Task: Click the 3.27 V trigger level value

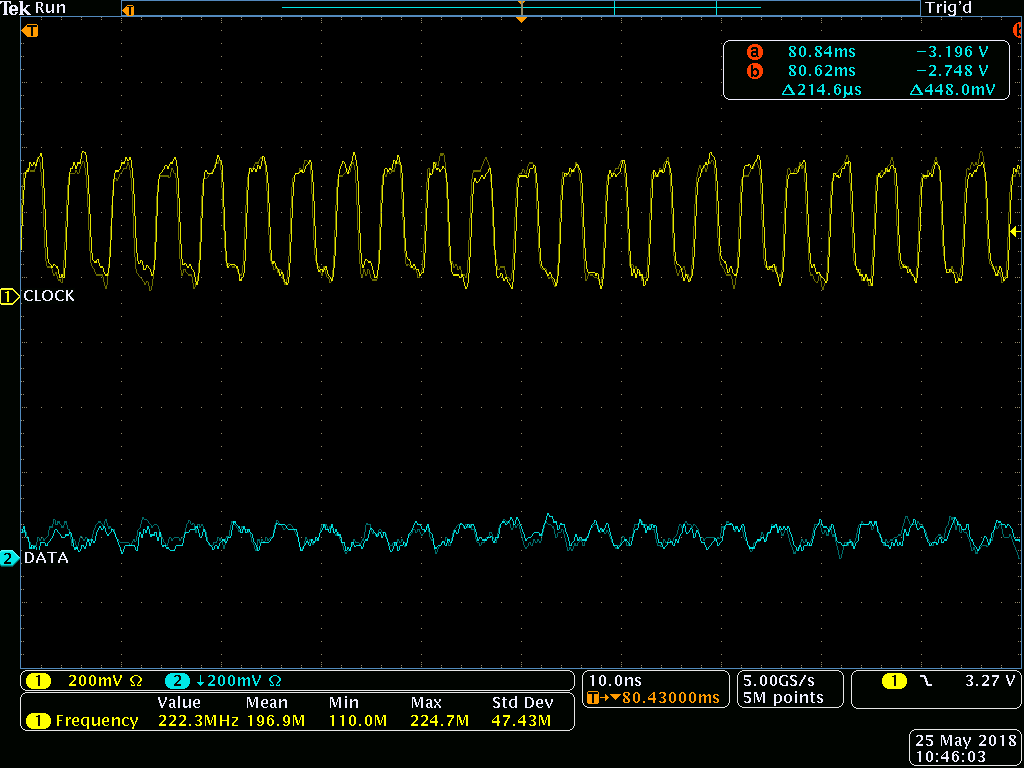Action: click(x=989, y=681)
